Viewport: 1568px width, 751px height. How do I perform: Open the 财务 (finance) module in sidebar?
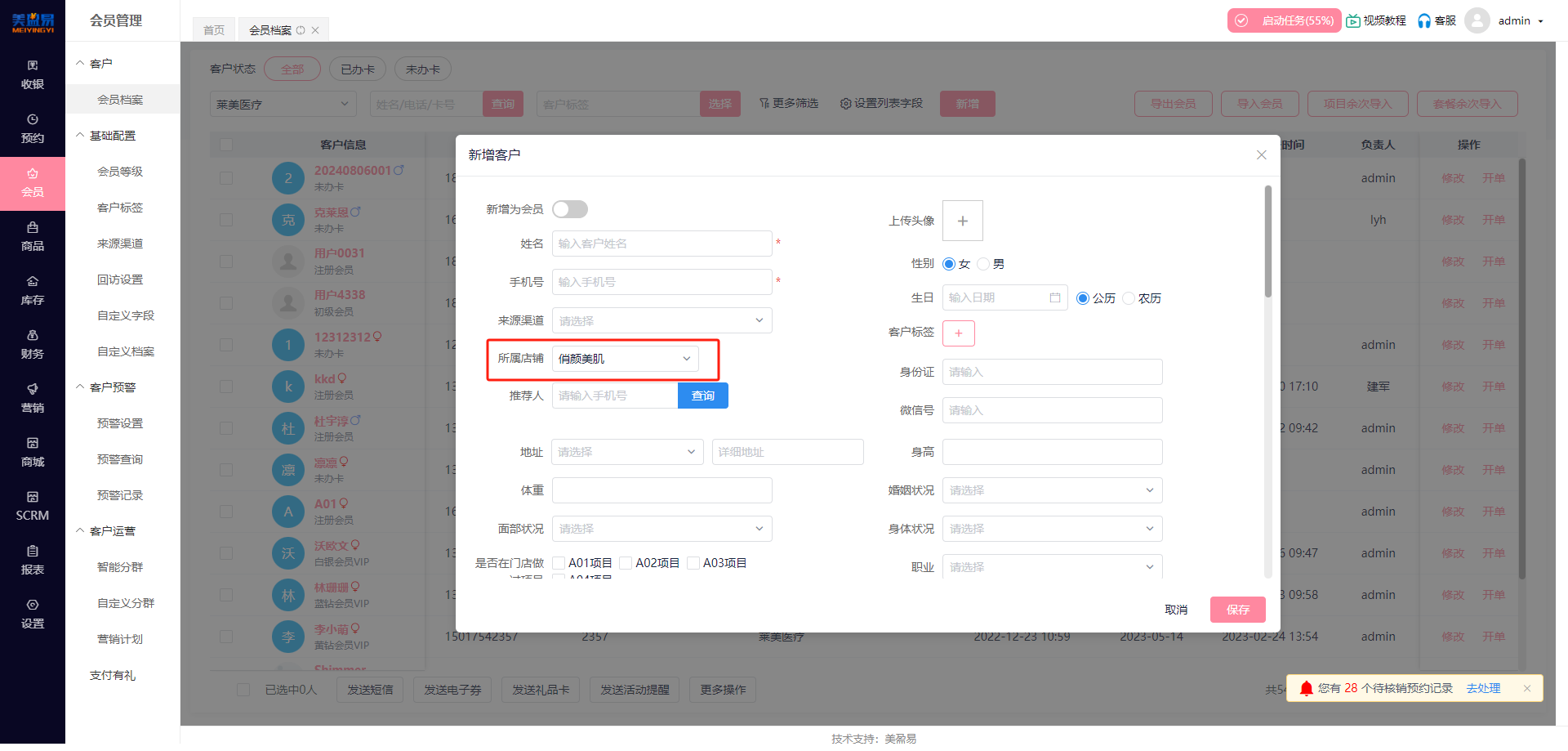33,345
